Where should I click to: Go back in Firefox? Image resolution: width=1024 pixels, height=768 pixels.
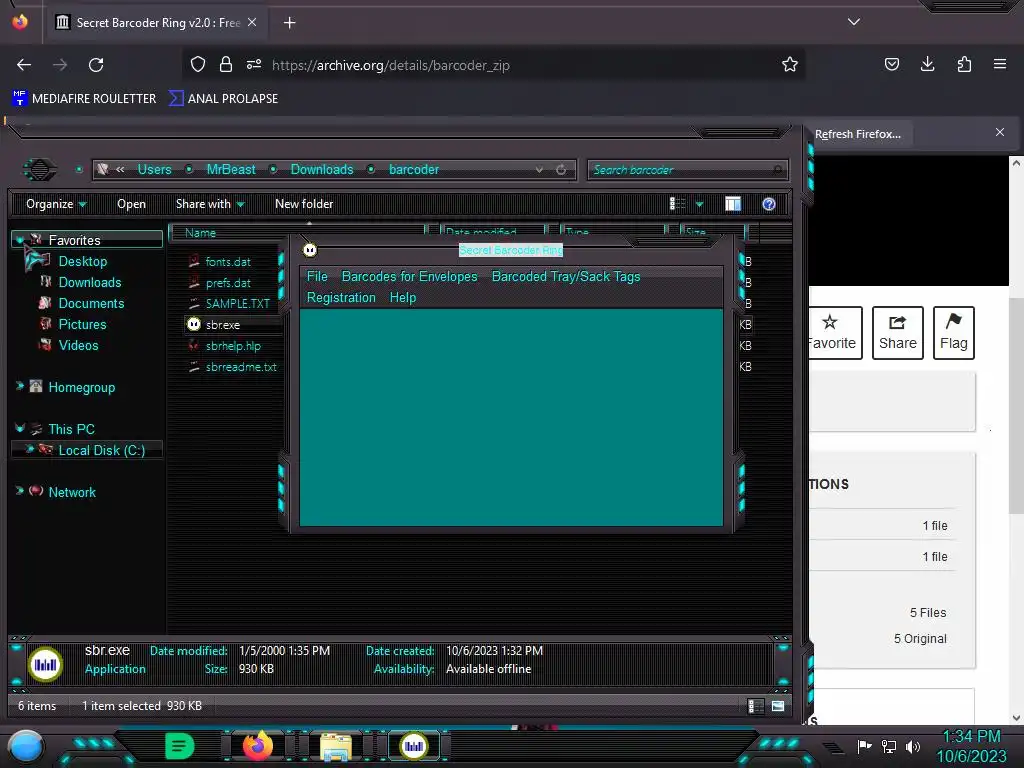click(24, 65)
